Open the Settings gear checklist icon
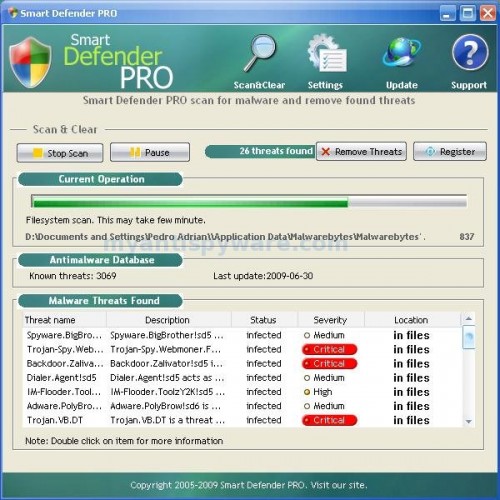The height and width of the screenshot is (500, 500). (327, 53)
